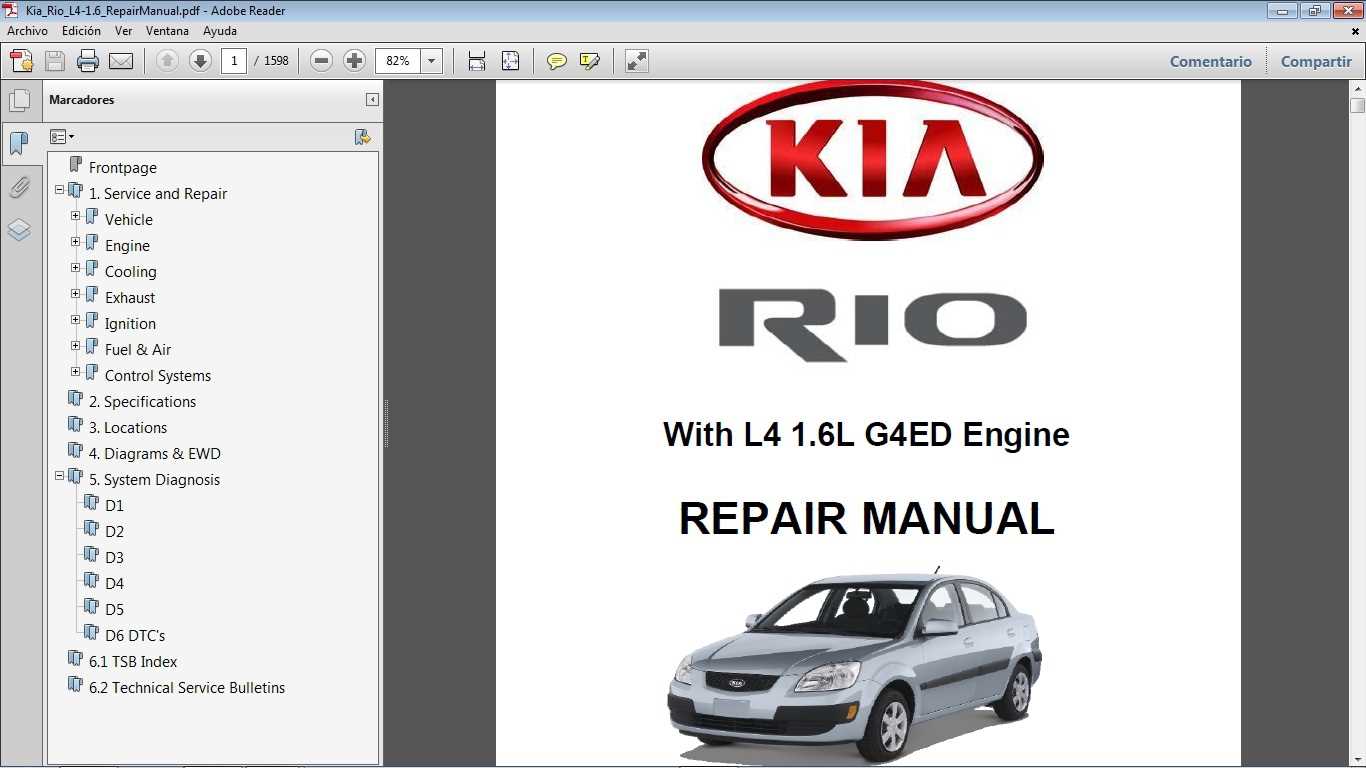Click bookmark icon beside 3. Locations
1366x768 pixels.
76,426
